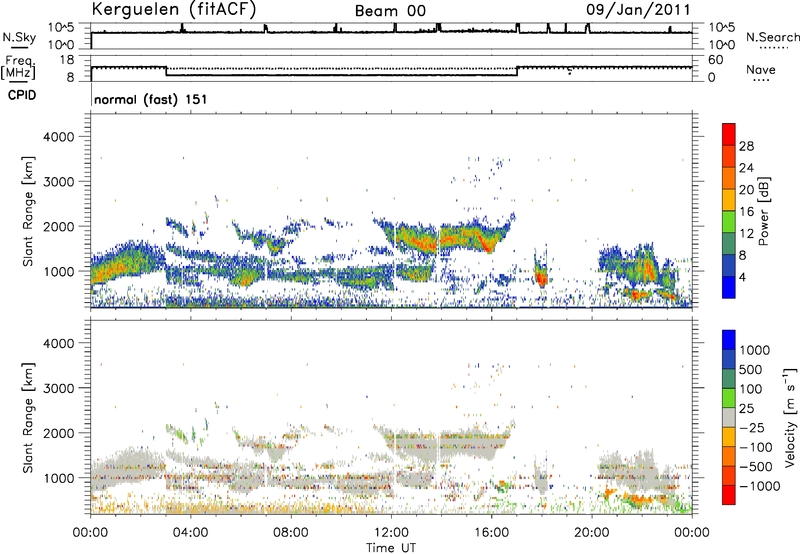Click the power colorbar value '16'
This screenshot has width=800, height=554.
746,212
